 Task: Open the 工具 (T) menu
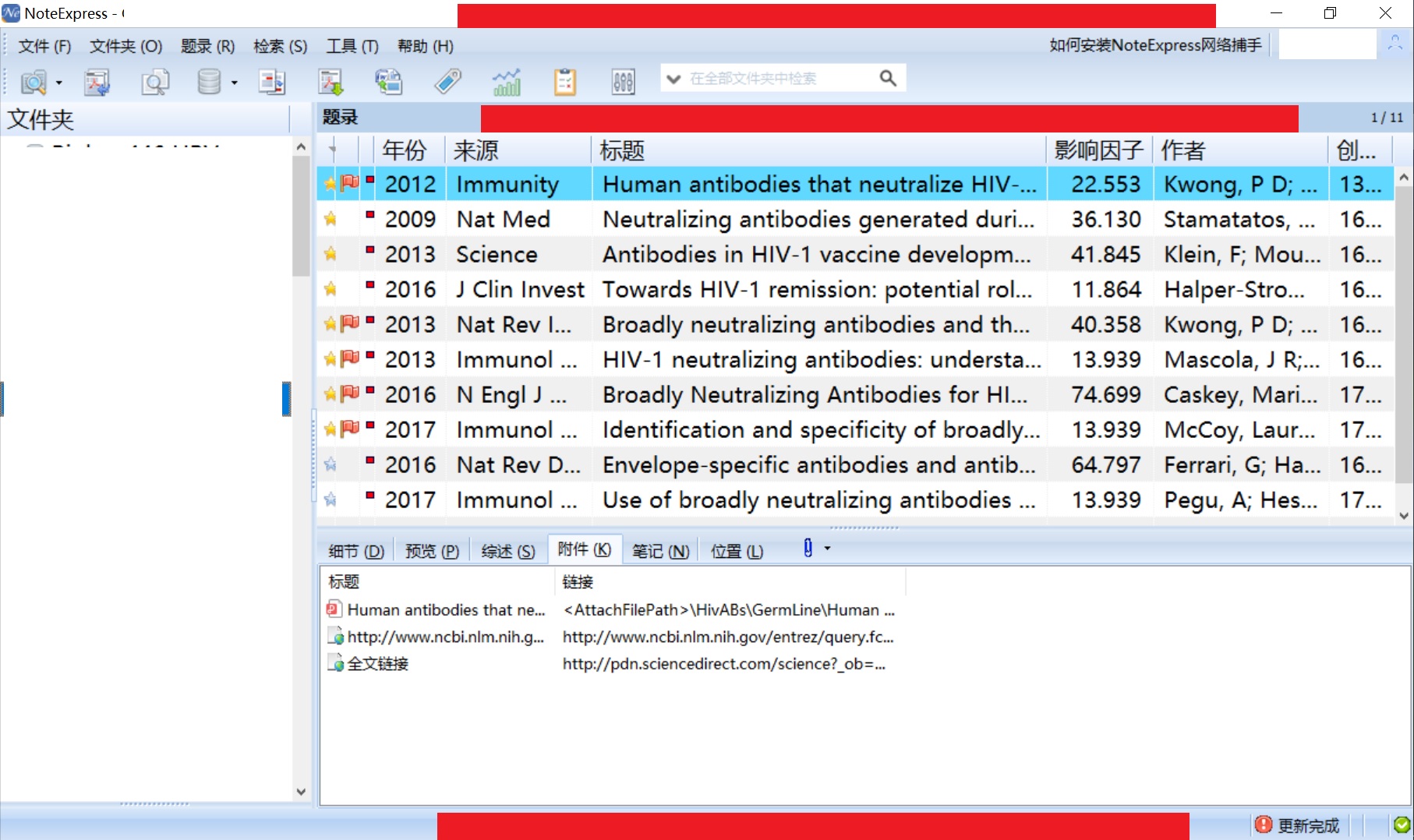[x=352, y=46]
